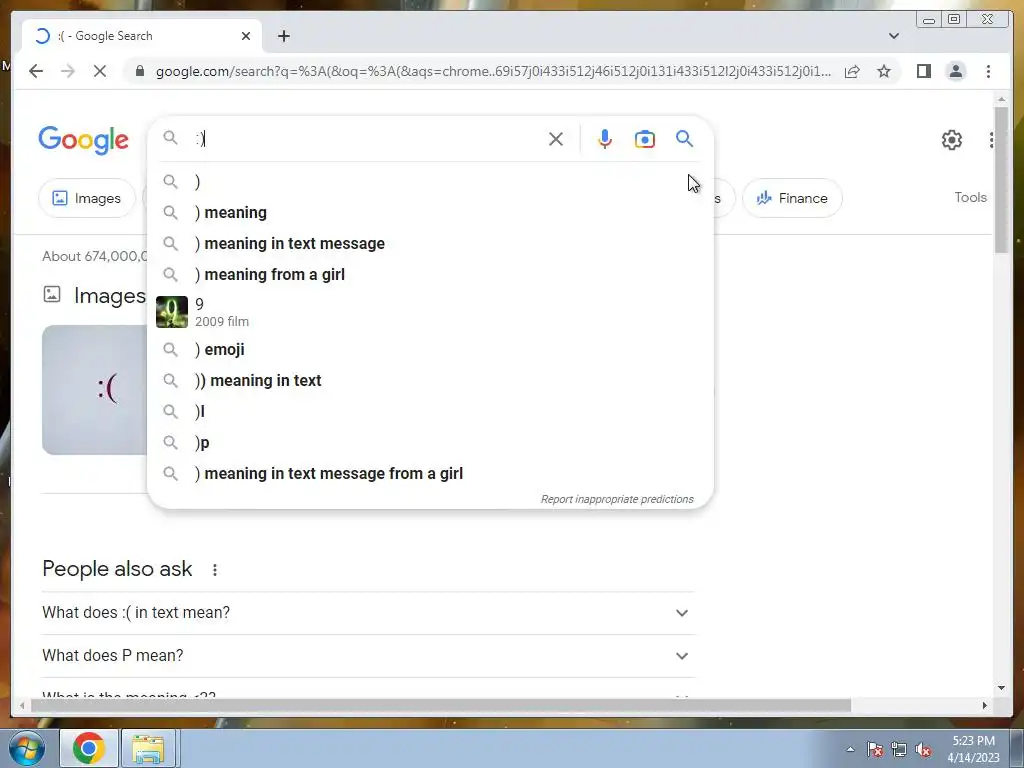The image size is (1024, 768).
Task: Pick the ')) meaning in text' suggestion
Action: pyautogui.click(x=430, y=380)
